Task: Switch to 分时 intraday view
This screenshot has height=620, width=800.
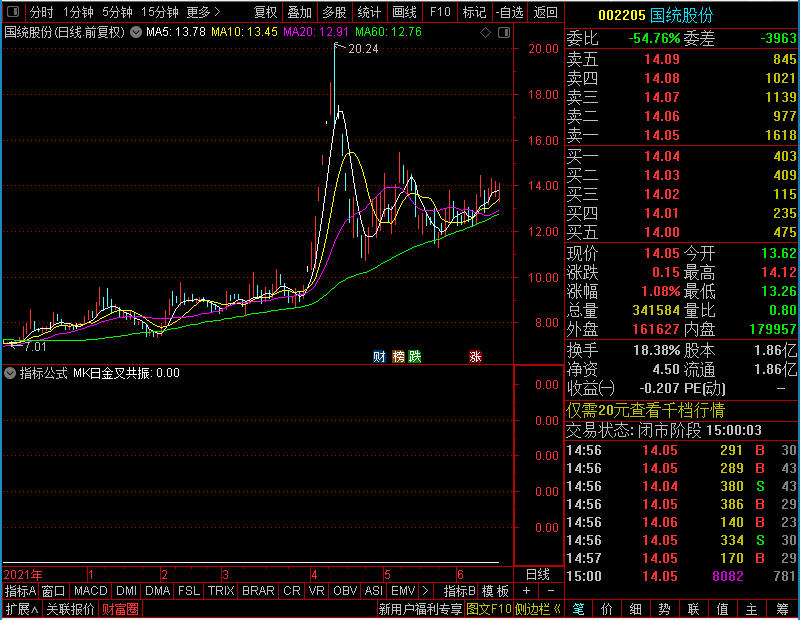Action: click(x=42, y=12)
